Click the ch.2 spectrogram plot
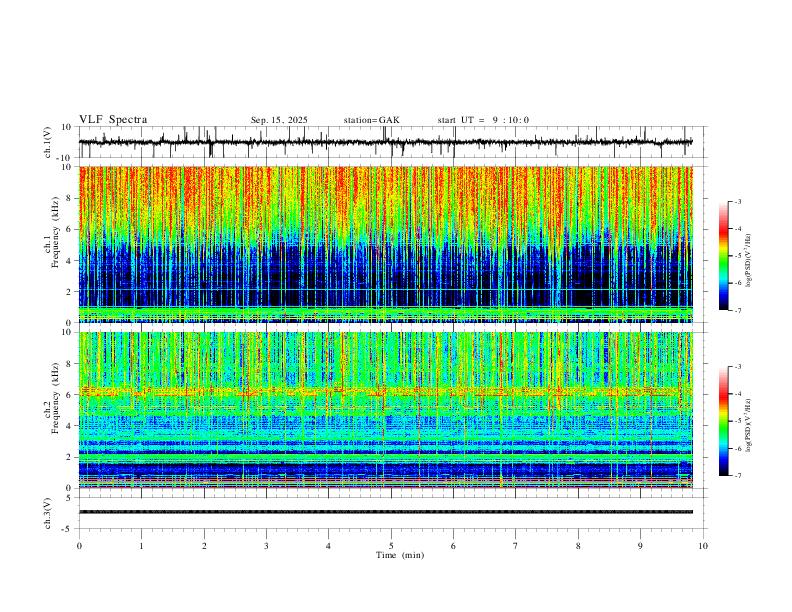This screenshot has width=792, height=612. (386, 410)
